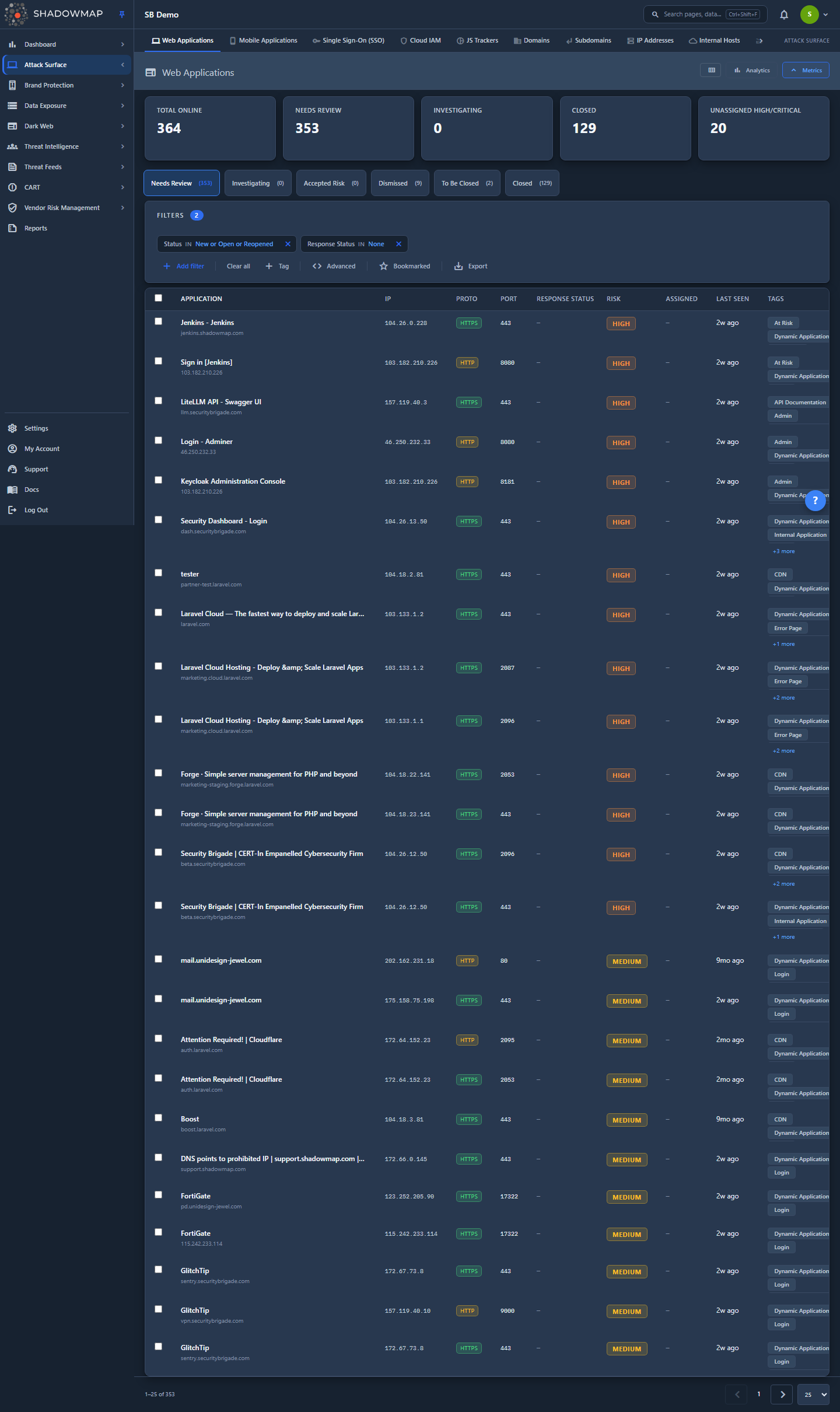Screen dimensions: 840x1412
Task: Click IP address 46.250.232.33
Action: 408,442
